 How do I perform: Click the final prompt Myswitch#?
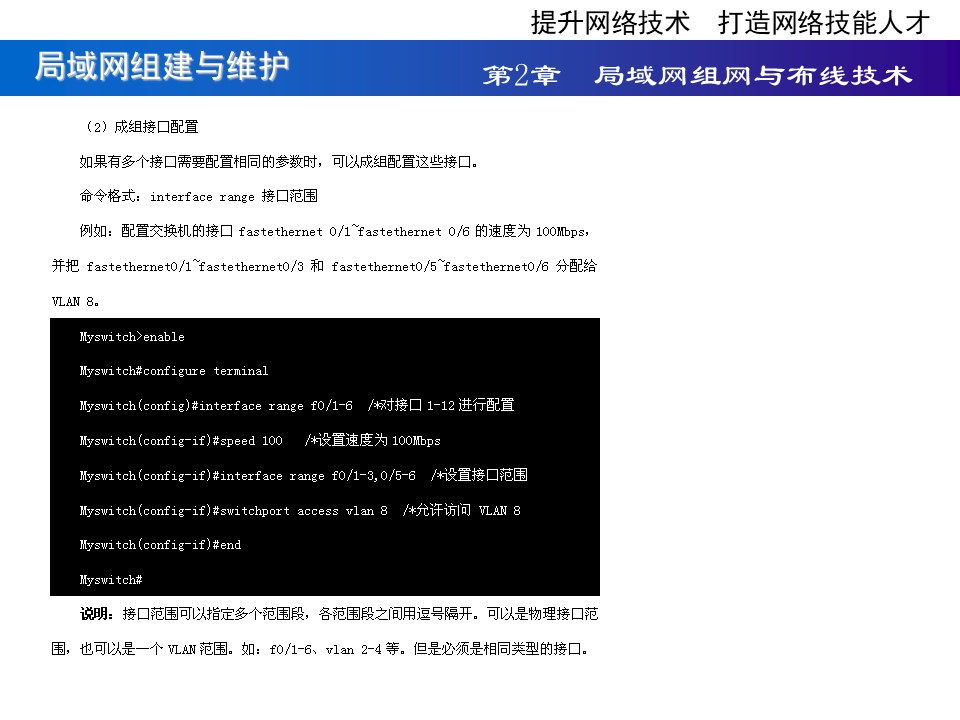pyautogui.click(x=111, y=580)
